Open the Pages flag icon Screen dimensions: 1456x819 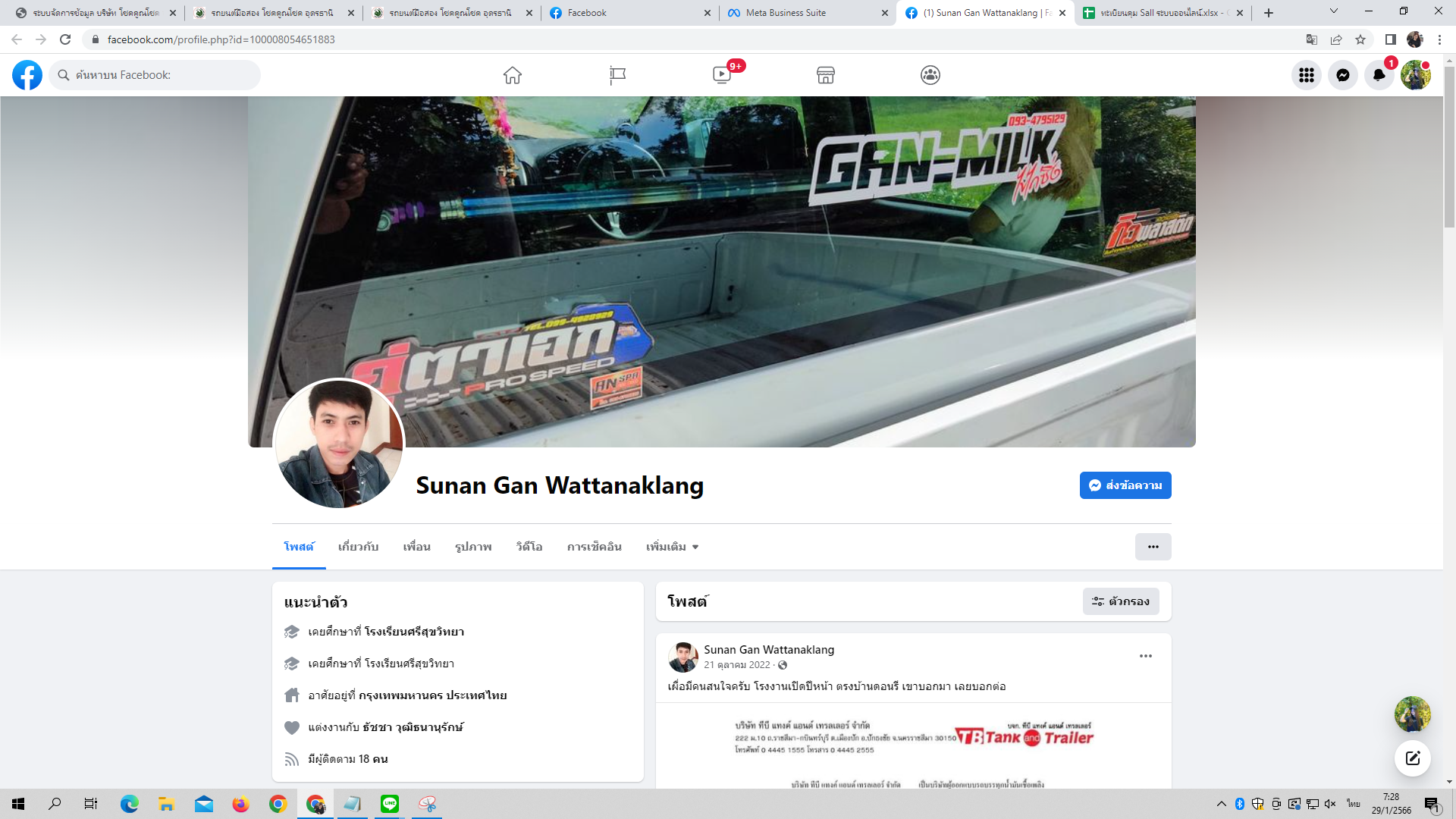pyautogui.click(x=617, y=75)
